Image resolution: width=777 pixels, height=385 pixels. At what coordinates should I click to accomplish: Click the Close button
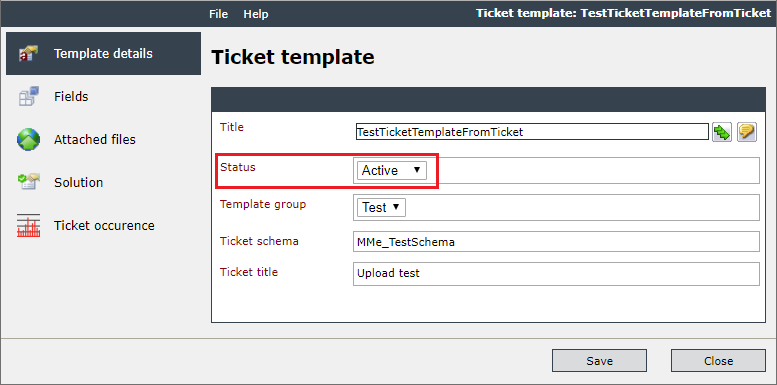pos(718,361)
